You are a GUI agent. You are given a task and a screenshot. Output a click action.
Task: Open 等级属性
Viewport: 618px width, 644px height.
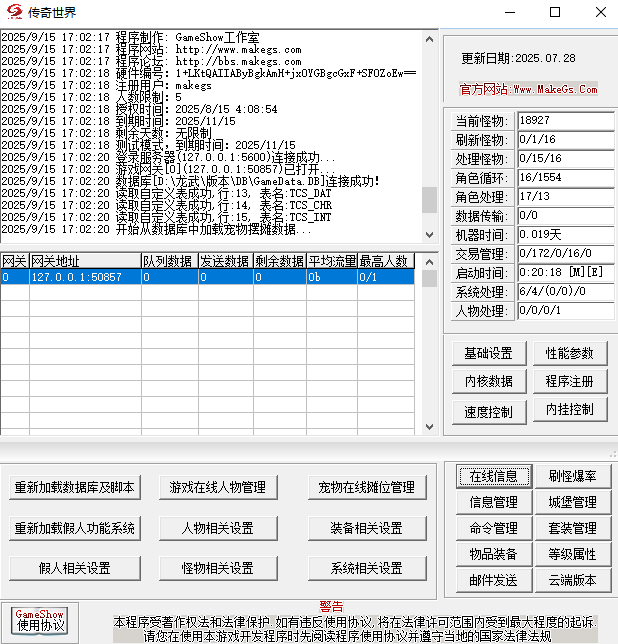coord(573,554)
